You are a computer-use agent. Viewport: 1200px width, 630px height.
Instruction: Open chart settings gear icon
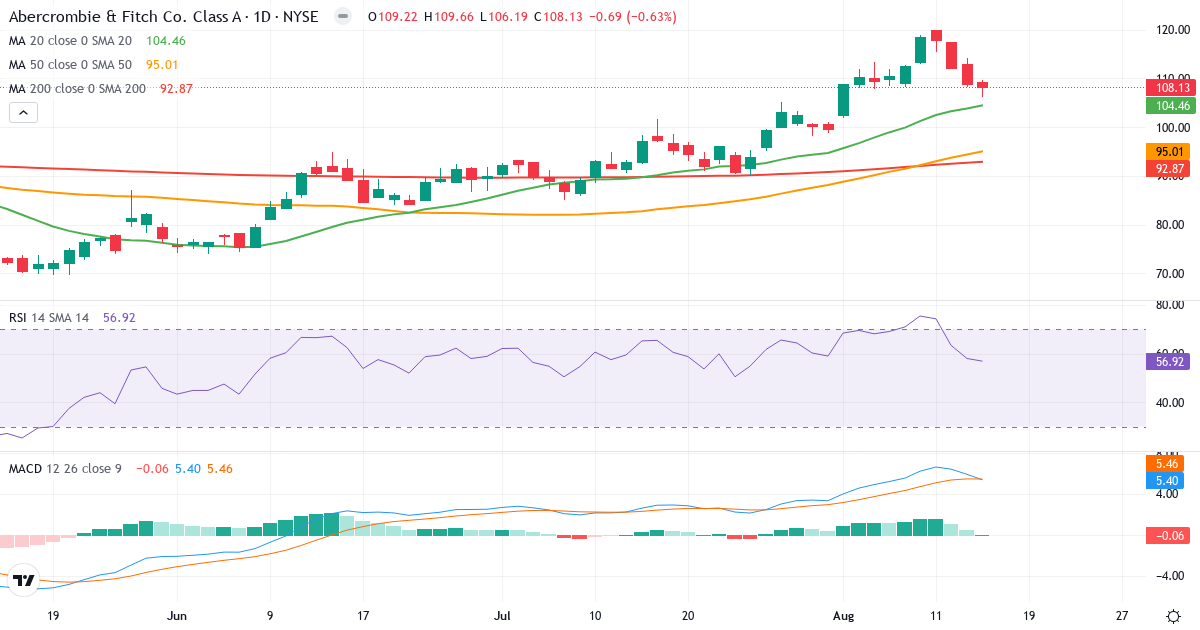pyautogui.click(x=1172, y=615)
